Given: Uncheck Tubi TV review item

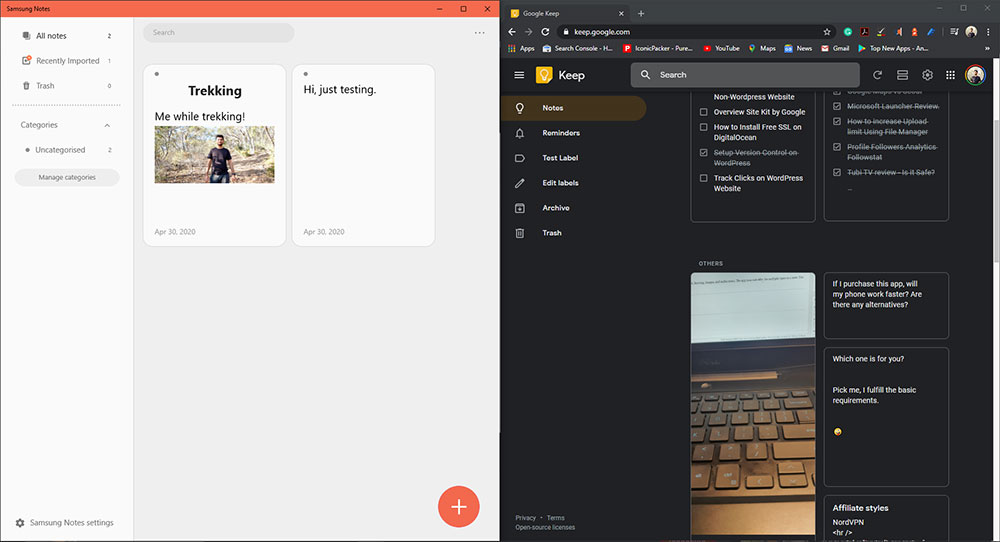Looking at the screenshot, I should 837,173.
